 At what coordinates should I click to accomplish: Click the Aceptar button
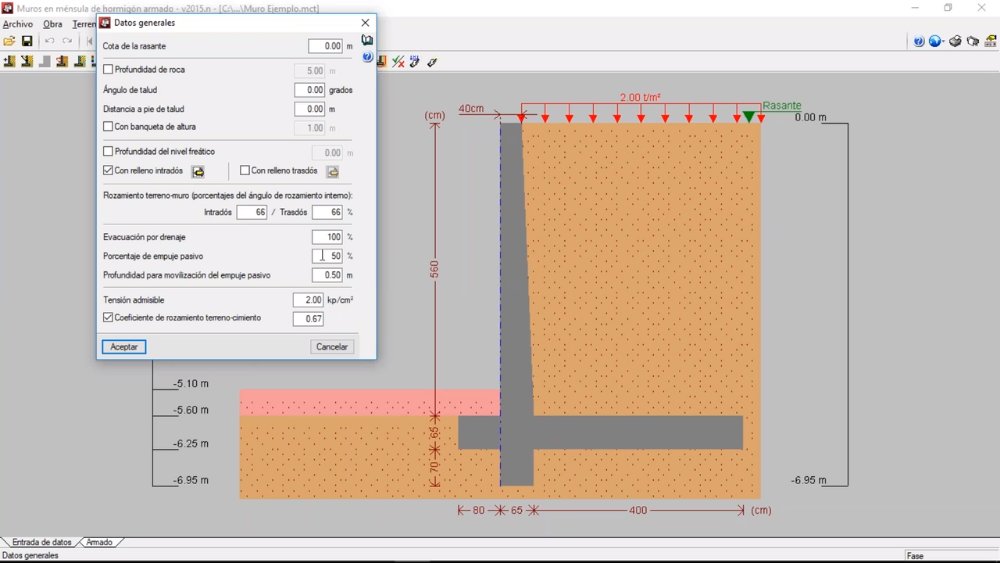click(124, 347)
